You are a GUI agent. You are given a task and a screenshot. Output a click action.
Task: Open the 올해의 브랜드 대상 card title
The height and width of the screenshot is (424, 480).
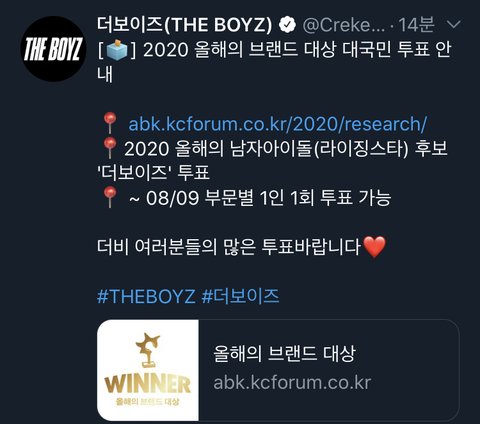coord(284,353)
